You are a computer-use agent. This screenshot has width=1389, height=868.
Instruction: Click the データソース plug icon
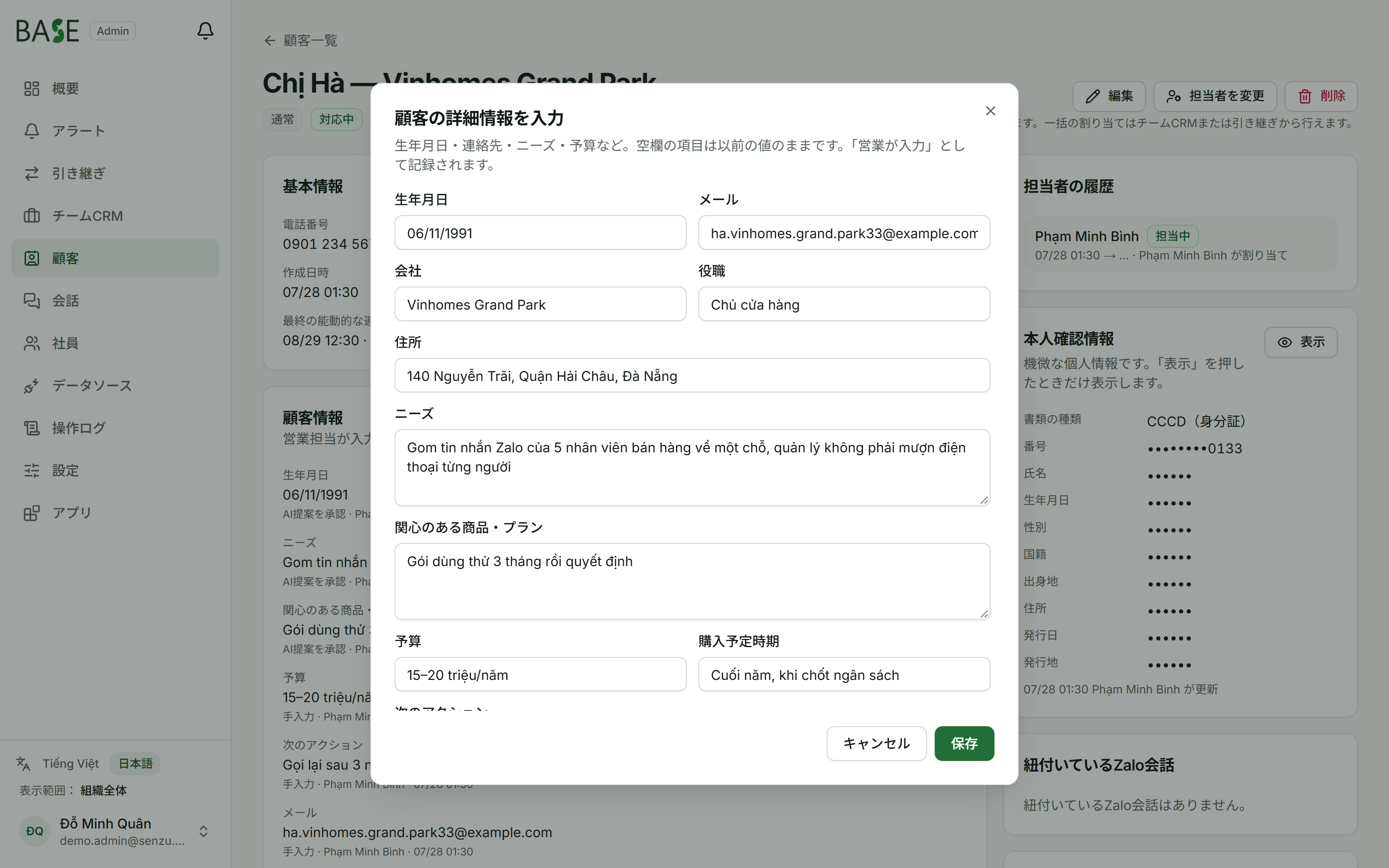click(x=31, y=386)
